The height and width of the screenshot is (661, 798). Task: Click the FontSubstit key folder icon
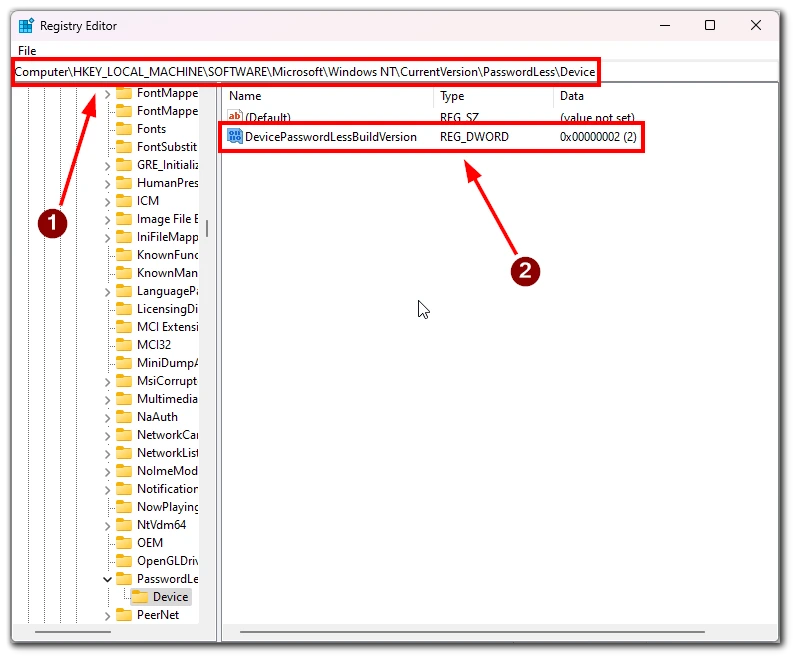click(124, 147)
